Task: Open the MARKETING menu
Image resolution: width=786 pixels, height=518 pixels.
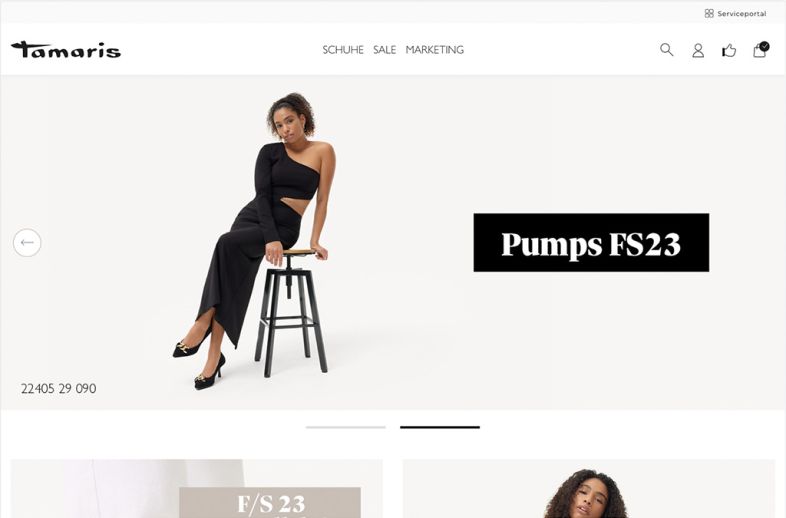Action: [x=435, y=50]
